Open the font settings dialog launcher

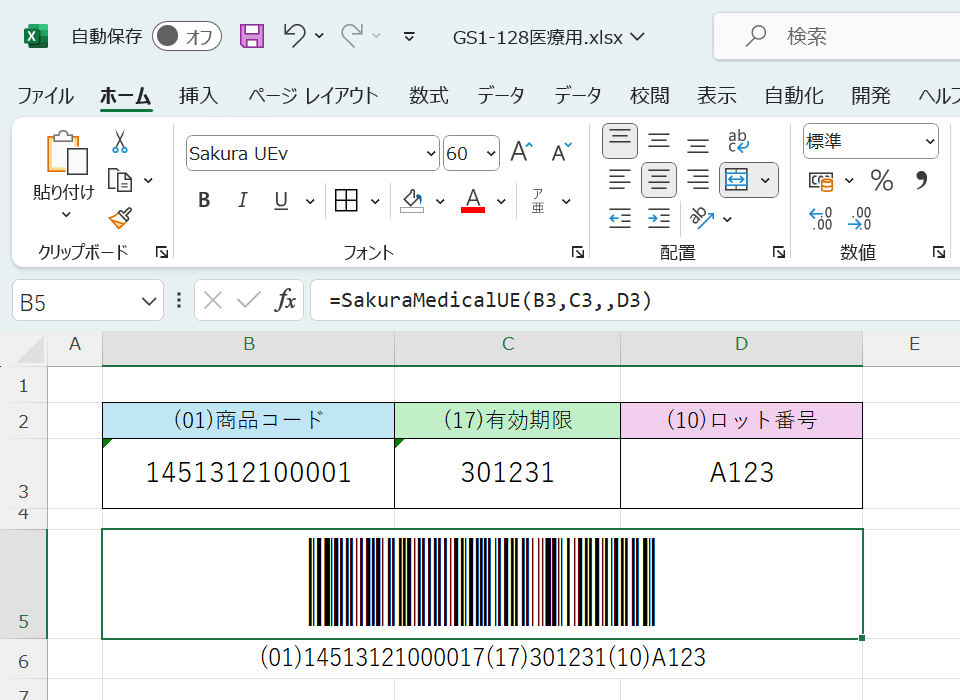pyautogui.click(x=577, y=252)
